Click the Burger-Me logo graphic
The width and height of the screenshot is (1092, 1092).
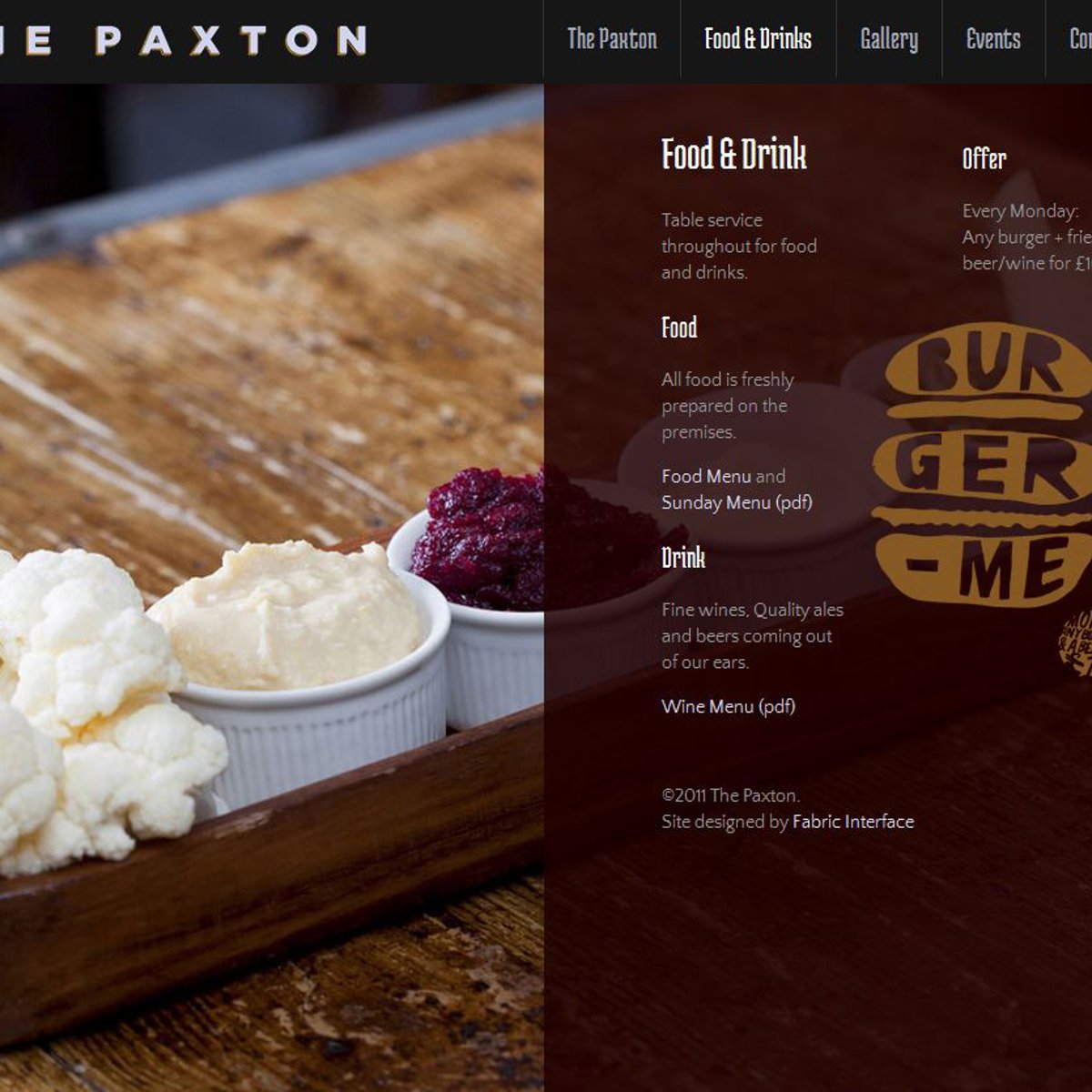click(983, 465)
